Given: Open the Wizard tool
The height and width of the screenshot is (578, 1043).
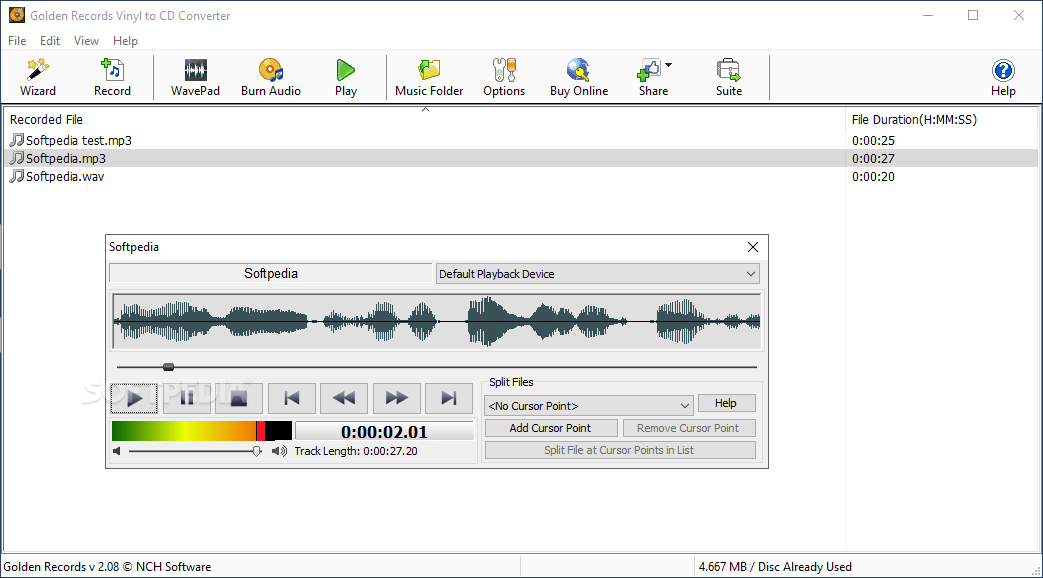Looking at the screenshot, I should coord(37,78).
